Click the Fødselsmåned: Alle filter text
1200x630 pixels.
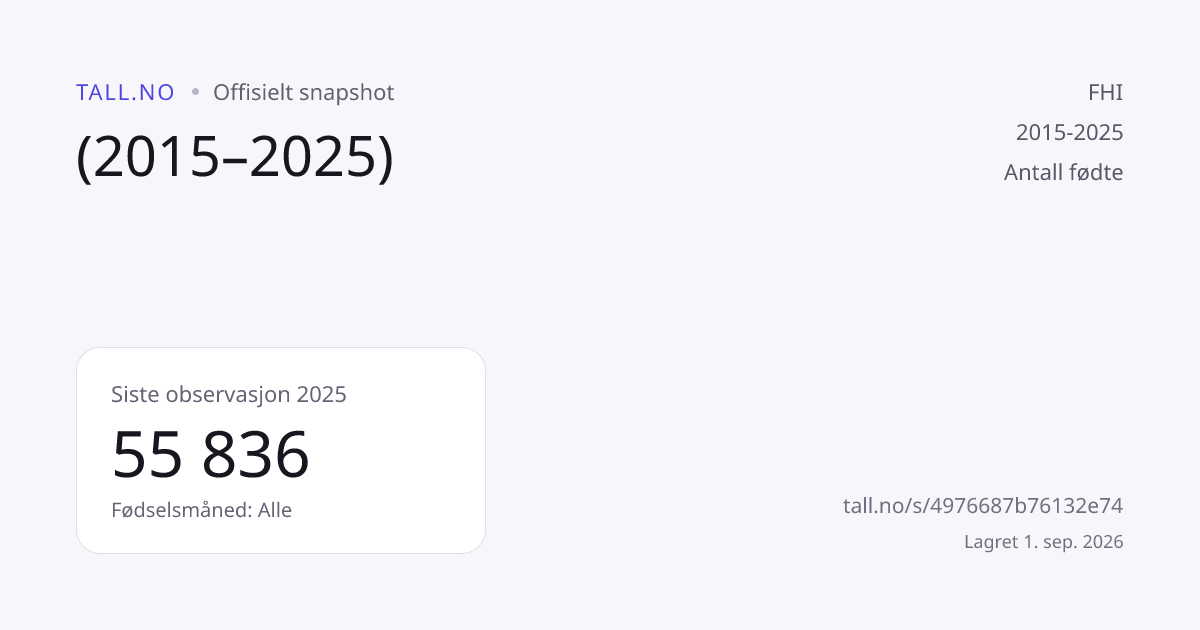pos(202,510)
